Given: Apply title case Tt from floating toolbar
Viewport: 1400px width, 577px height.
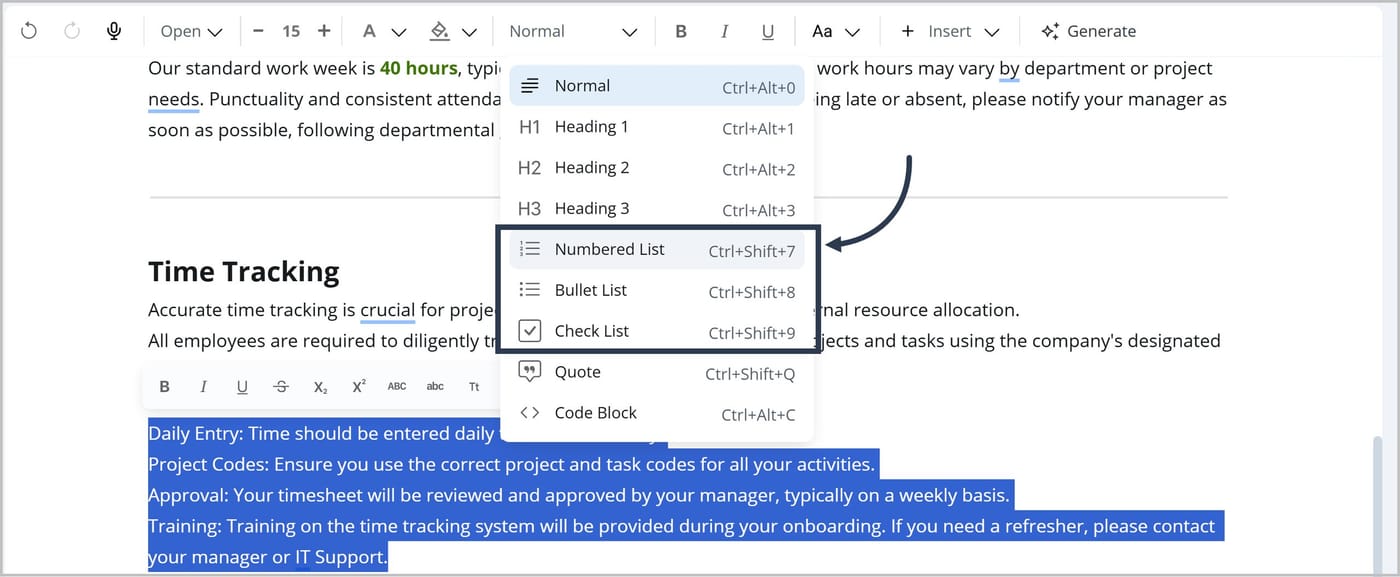Looking at the screenshot, I should pos(474,387).
